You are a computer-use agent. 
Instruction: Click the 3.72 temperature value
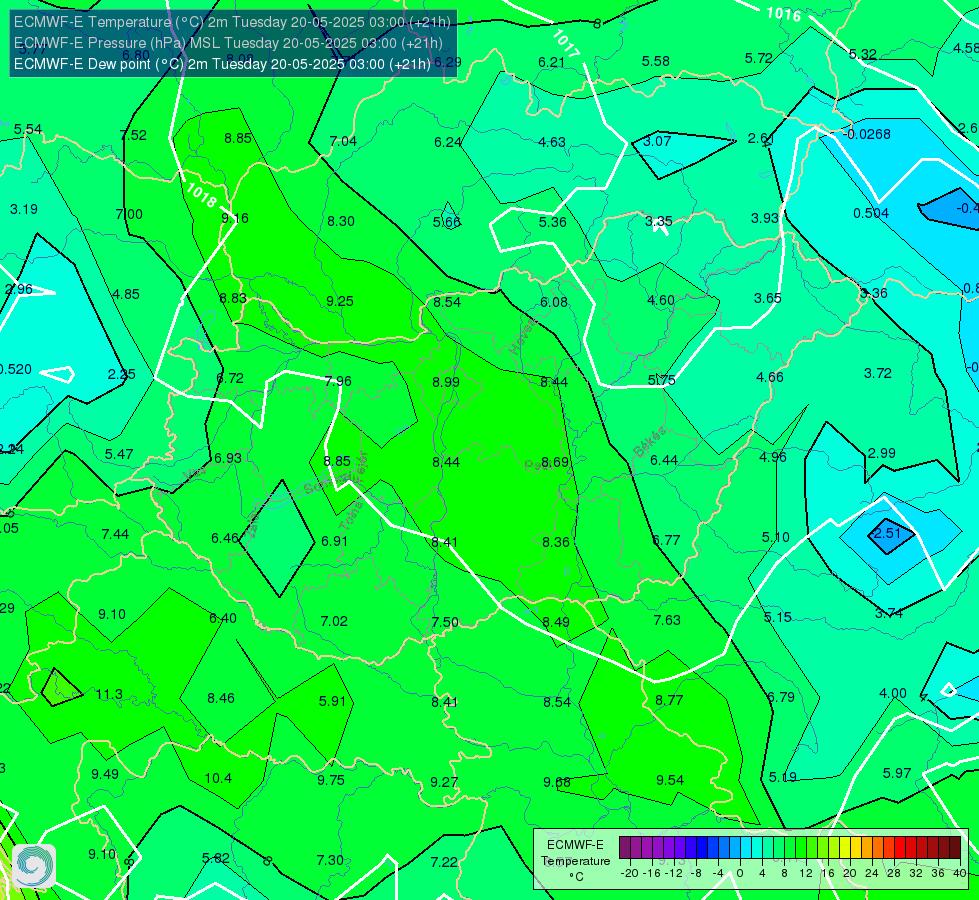pos(878,373)
